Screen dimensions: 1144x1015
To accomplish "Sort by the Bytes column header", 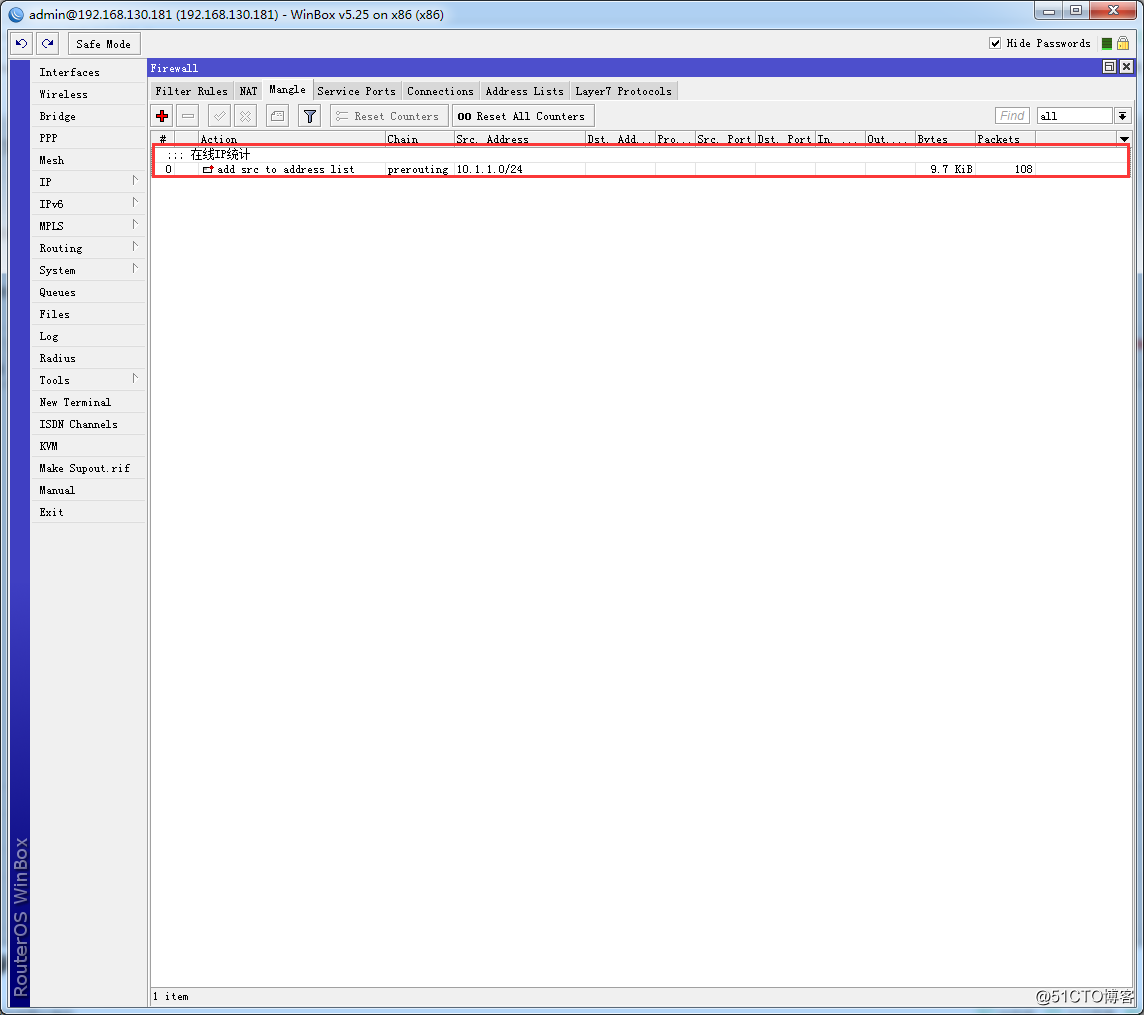I will [x=945, y=139].
